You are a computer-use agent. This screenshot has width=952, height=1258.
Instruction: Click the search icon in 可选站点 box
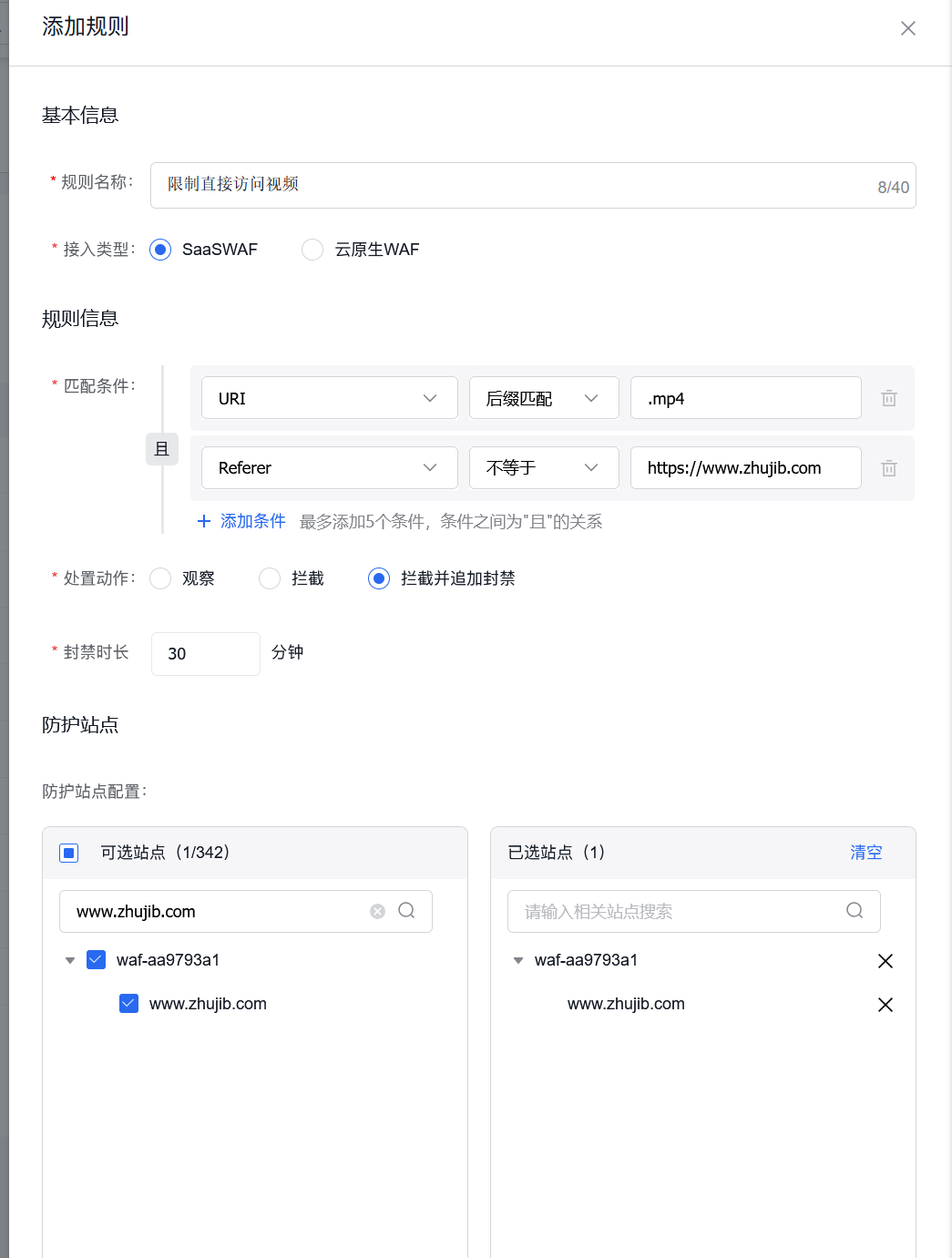click(x=406, y=911)
